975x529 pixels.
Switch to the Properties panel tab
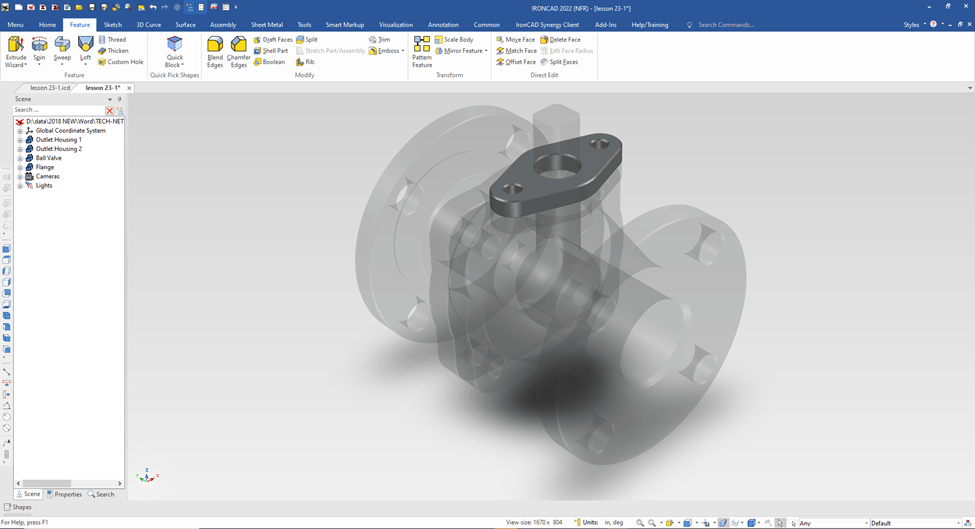coord(65,494)
